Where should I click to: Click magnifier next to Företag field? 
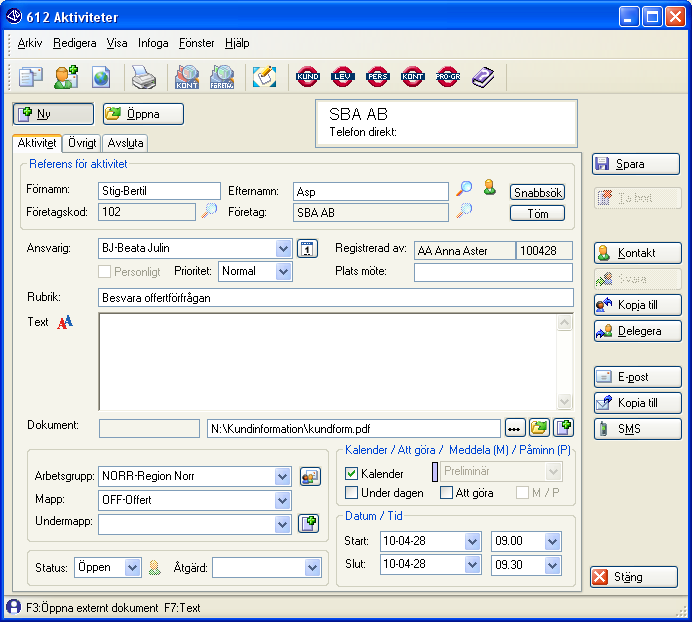coord(464,210)
